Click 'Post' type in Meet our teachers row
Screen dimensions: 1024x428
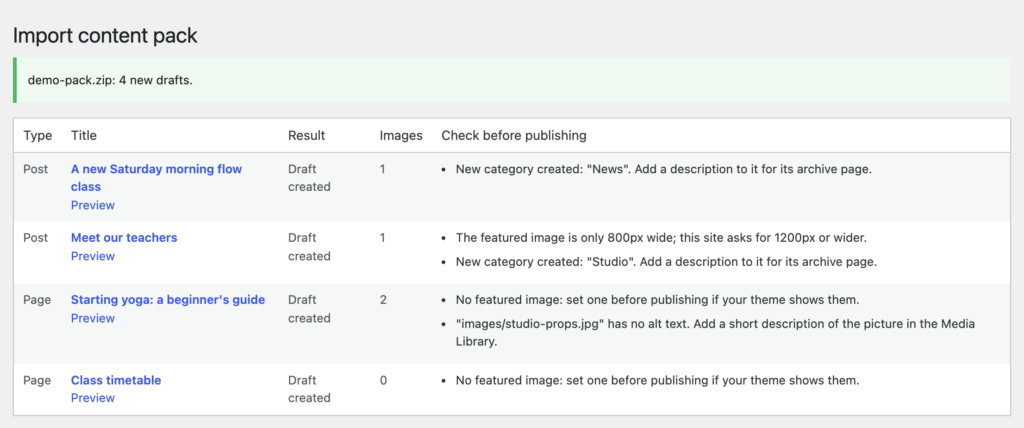[x=36, y=237]
